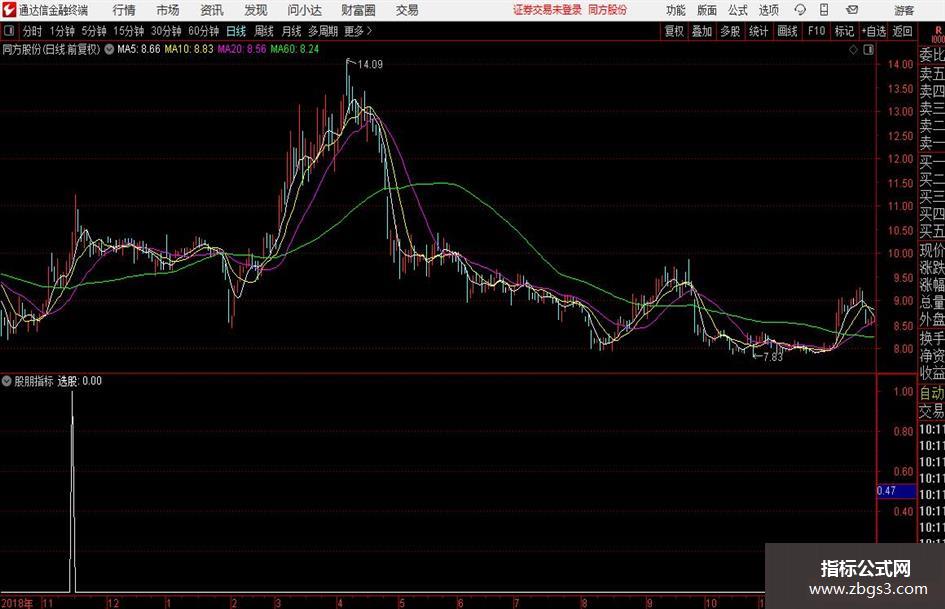Switch to the 周线 weekly tab

point(263,31)
